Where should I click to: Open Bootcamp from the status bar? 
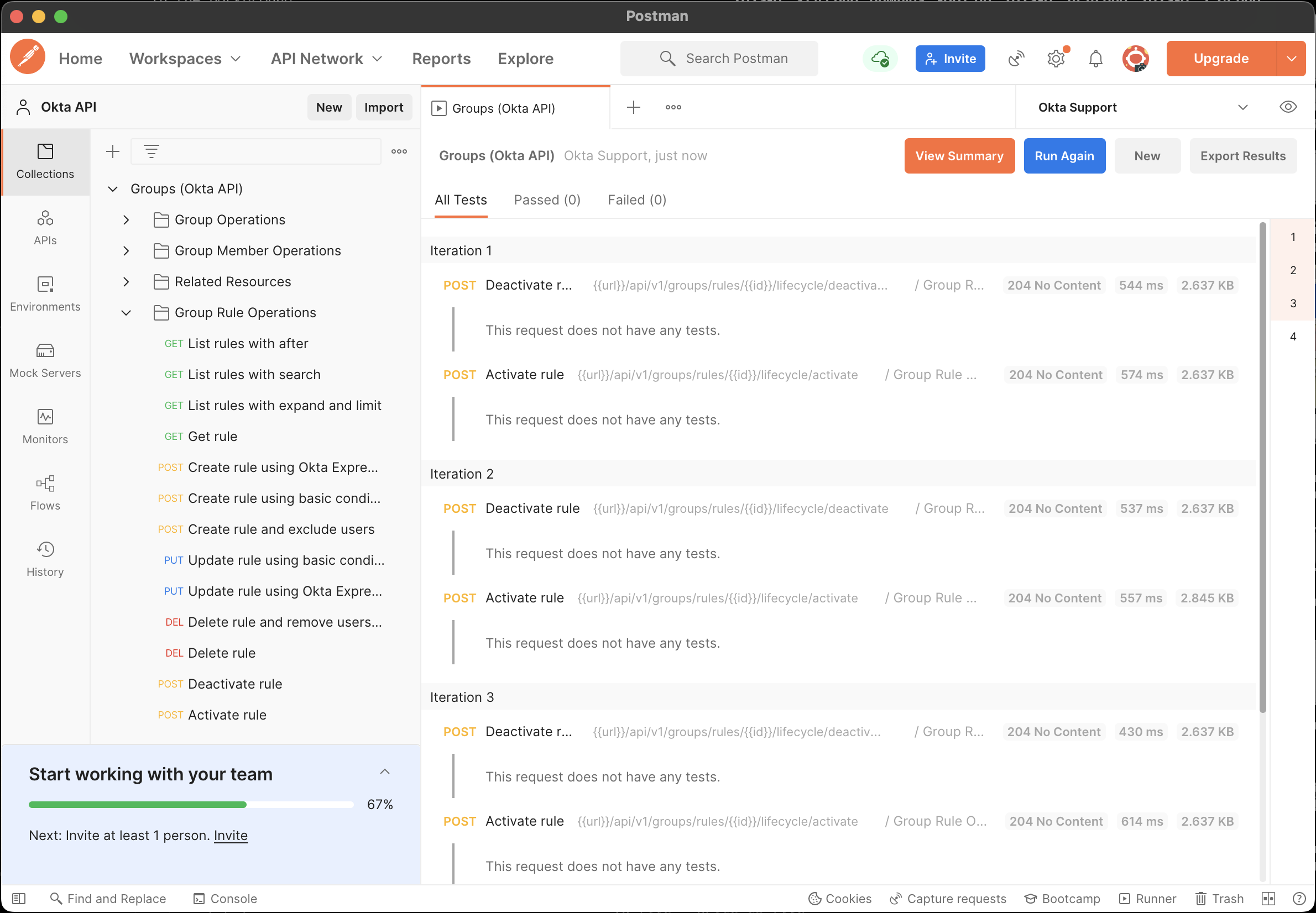coord(1063,899)
